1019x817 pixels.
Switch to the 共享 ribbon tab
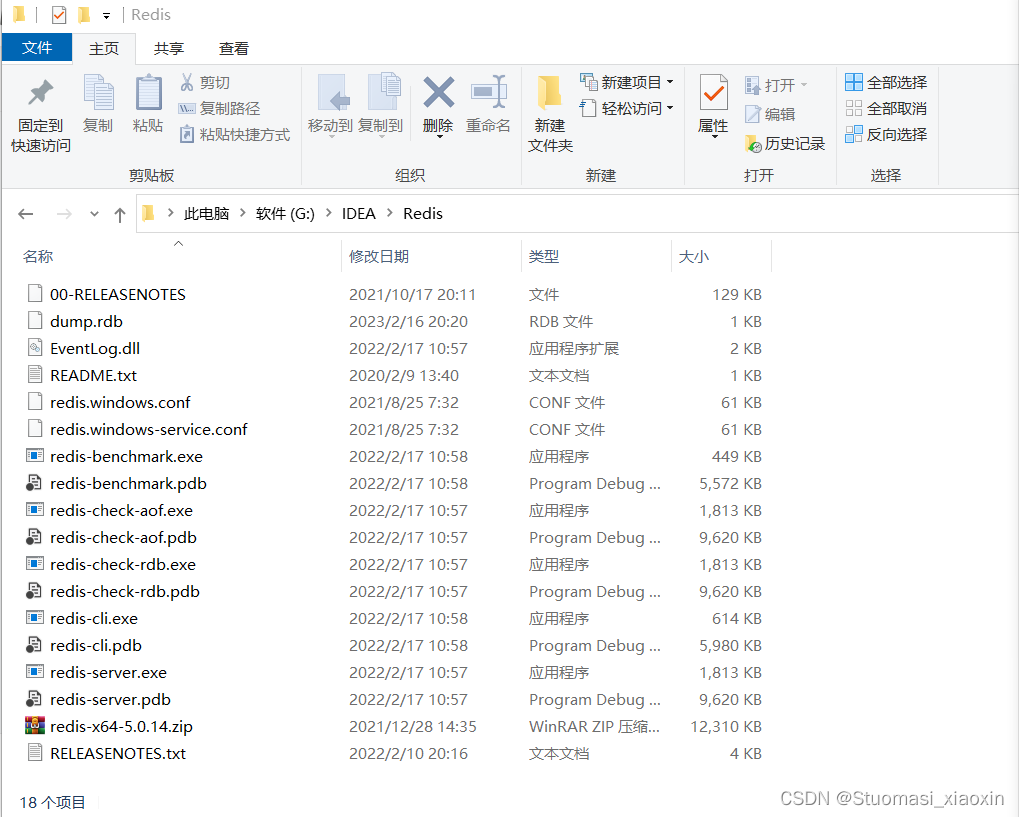pyautogui.click(x=169, y=49)
